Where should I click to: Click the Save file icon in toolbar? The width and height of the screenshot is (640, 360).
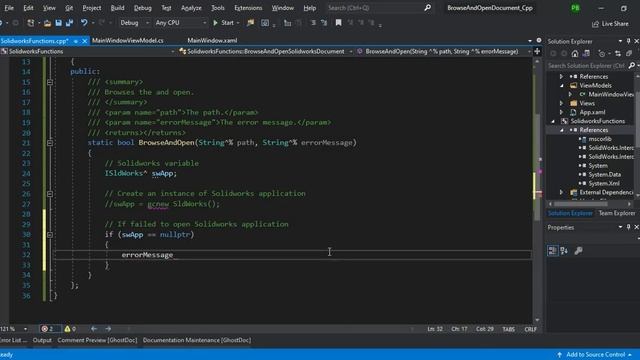pyautogui.click(x=58, y=23)
